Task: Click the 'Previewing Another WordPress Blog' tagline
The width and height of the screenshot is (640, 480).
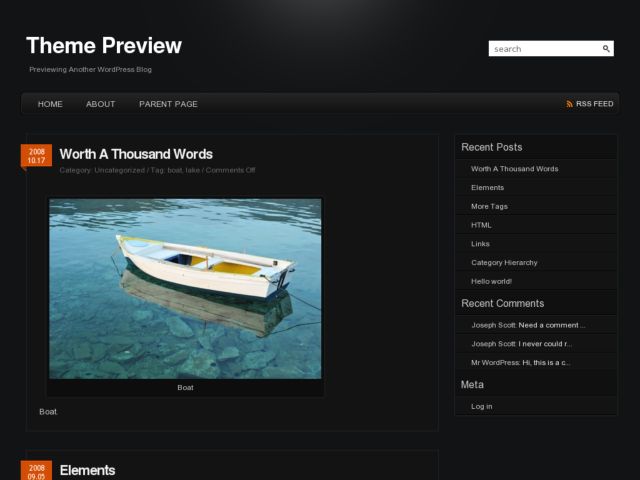Action: pos(90,69)
